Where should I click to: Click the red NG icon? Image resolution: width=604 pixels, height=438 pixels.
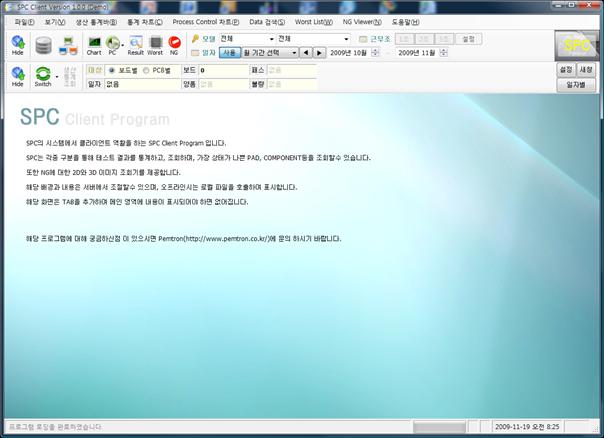click(x=174, y=43)
